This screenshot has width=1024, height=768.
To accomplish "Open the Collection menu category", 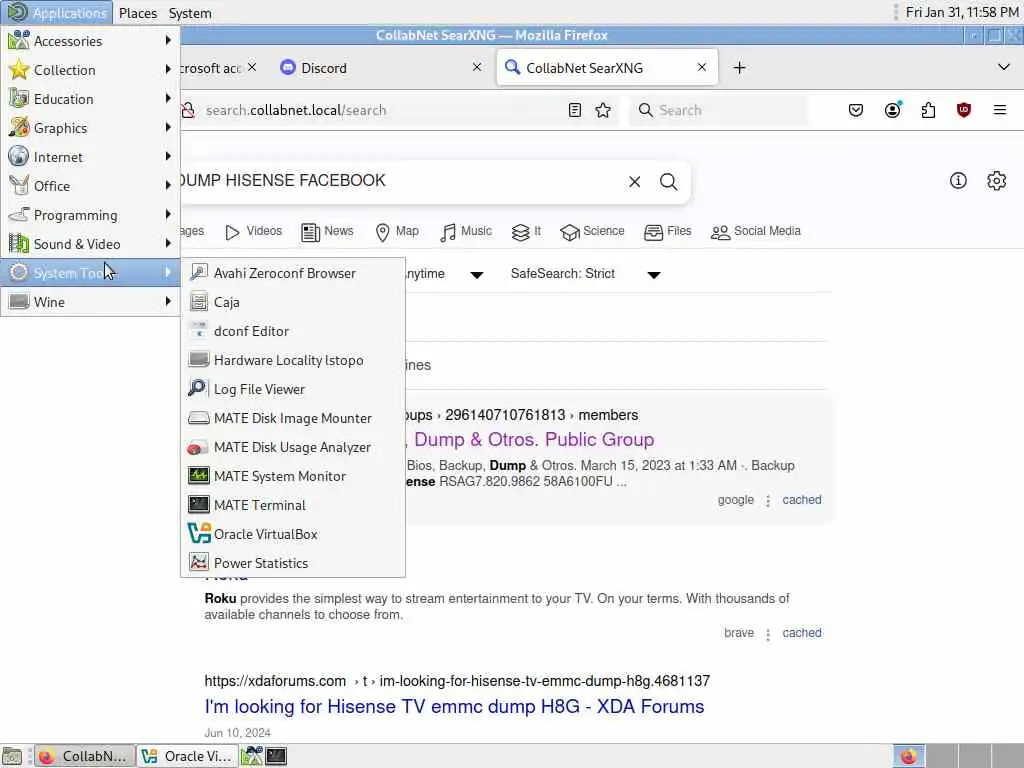I will (x=90, y=70).
